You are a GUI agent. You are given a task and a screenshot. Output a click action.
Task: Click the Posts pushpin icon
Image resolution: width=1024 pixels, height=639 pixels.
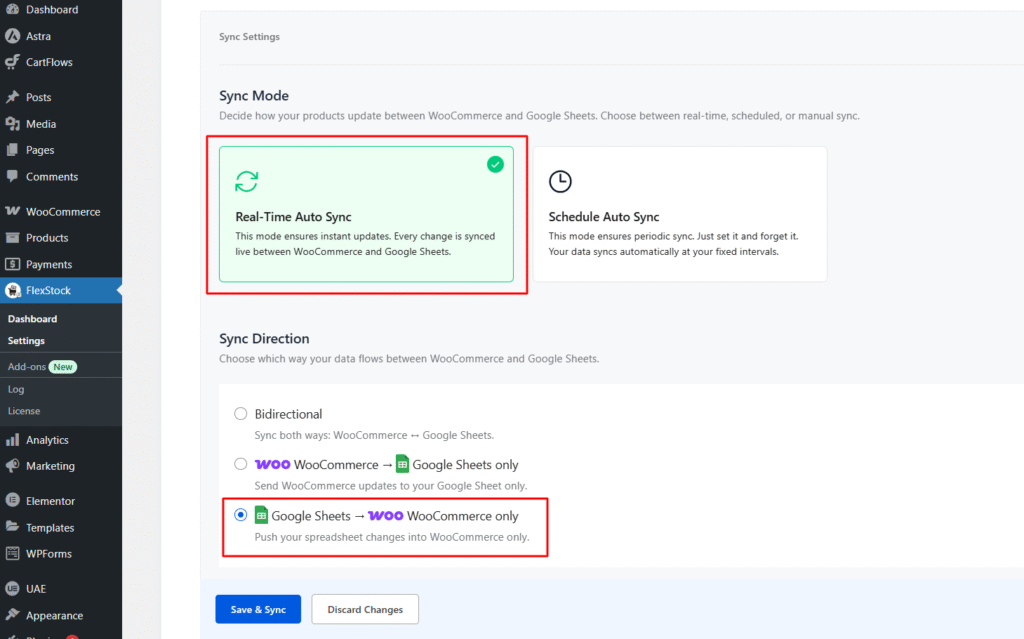point(12,97)
